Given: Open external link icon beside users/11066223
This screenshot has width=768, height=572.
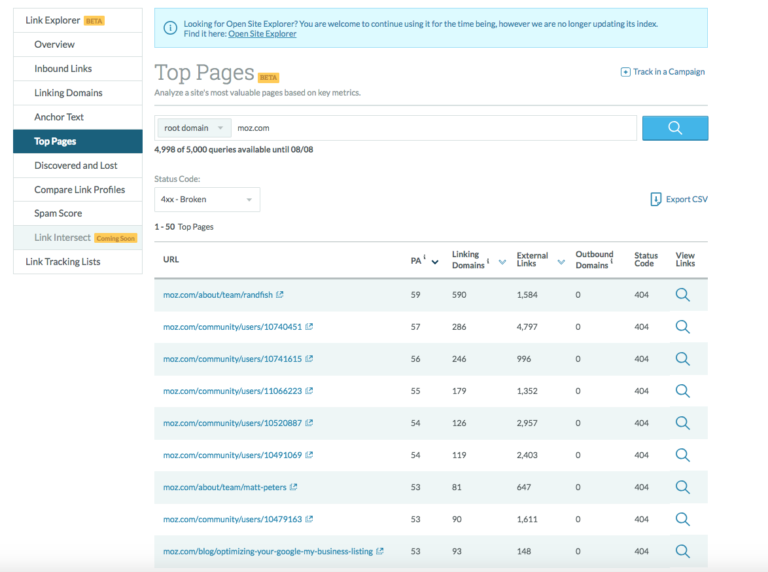Looking at the screenshot, I should click(309, 390).
